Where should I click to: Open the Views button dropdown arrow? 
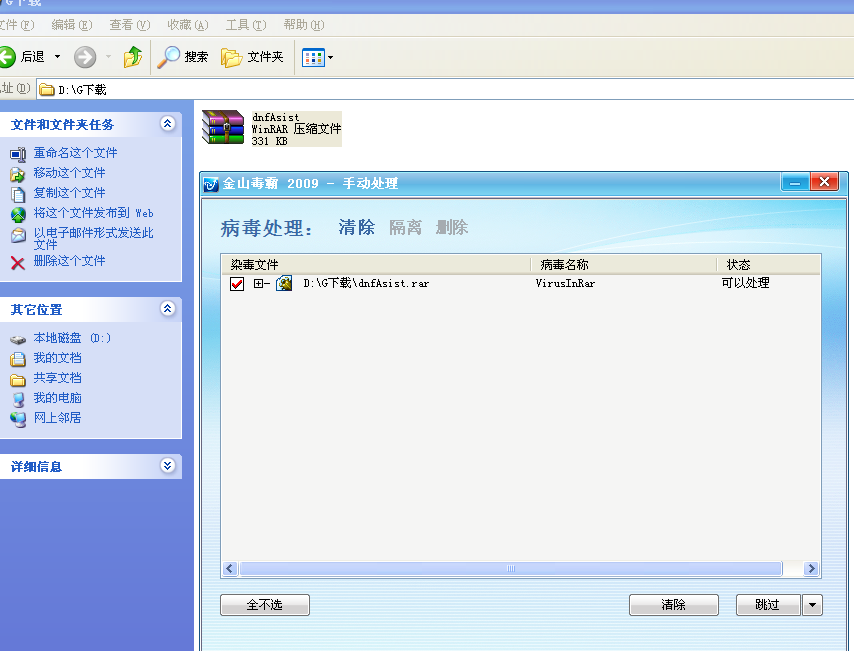(x=330, y=57)
